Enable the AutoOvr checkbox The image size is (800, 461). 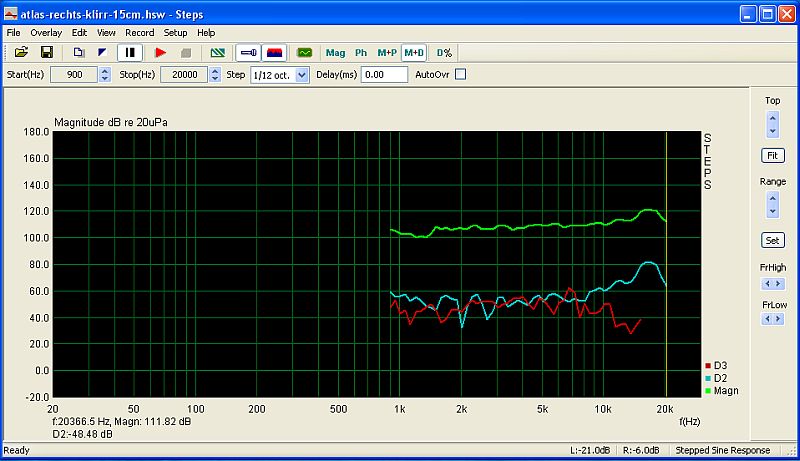[x=461, y=74]
